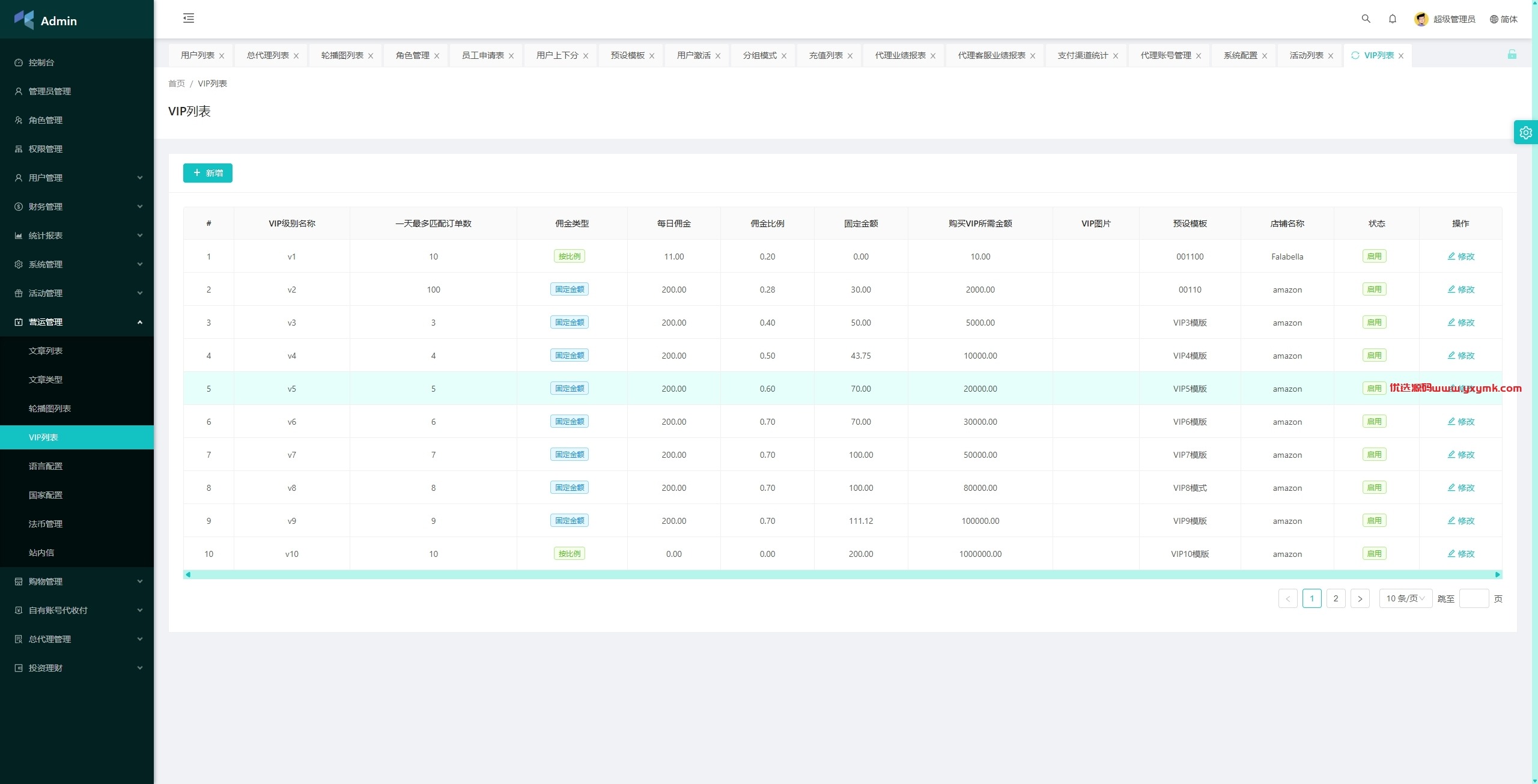Screen dimensions: 1538x784
Task: Close the 系统配置 tab
Action: pyautogui.click(x=1265, y=56)
